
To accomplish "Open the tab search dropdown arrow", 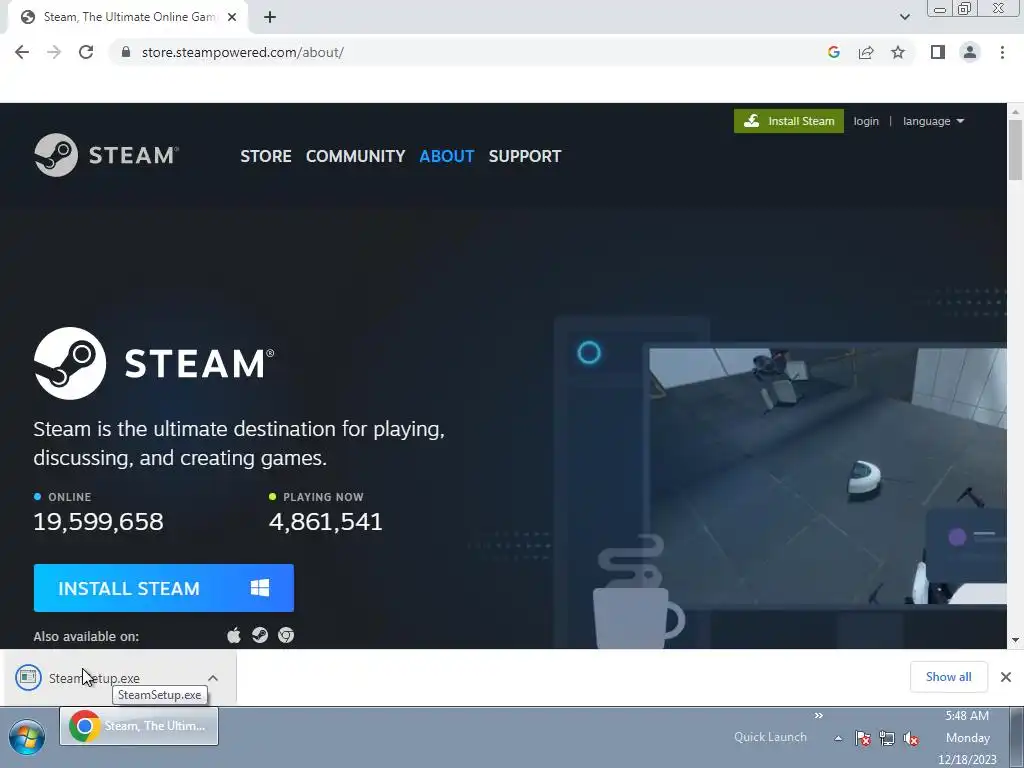I will pos(904,17).
